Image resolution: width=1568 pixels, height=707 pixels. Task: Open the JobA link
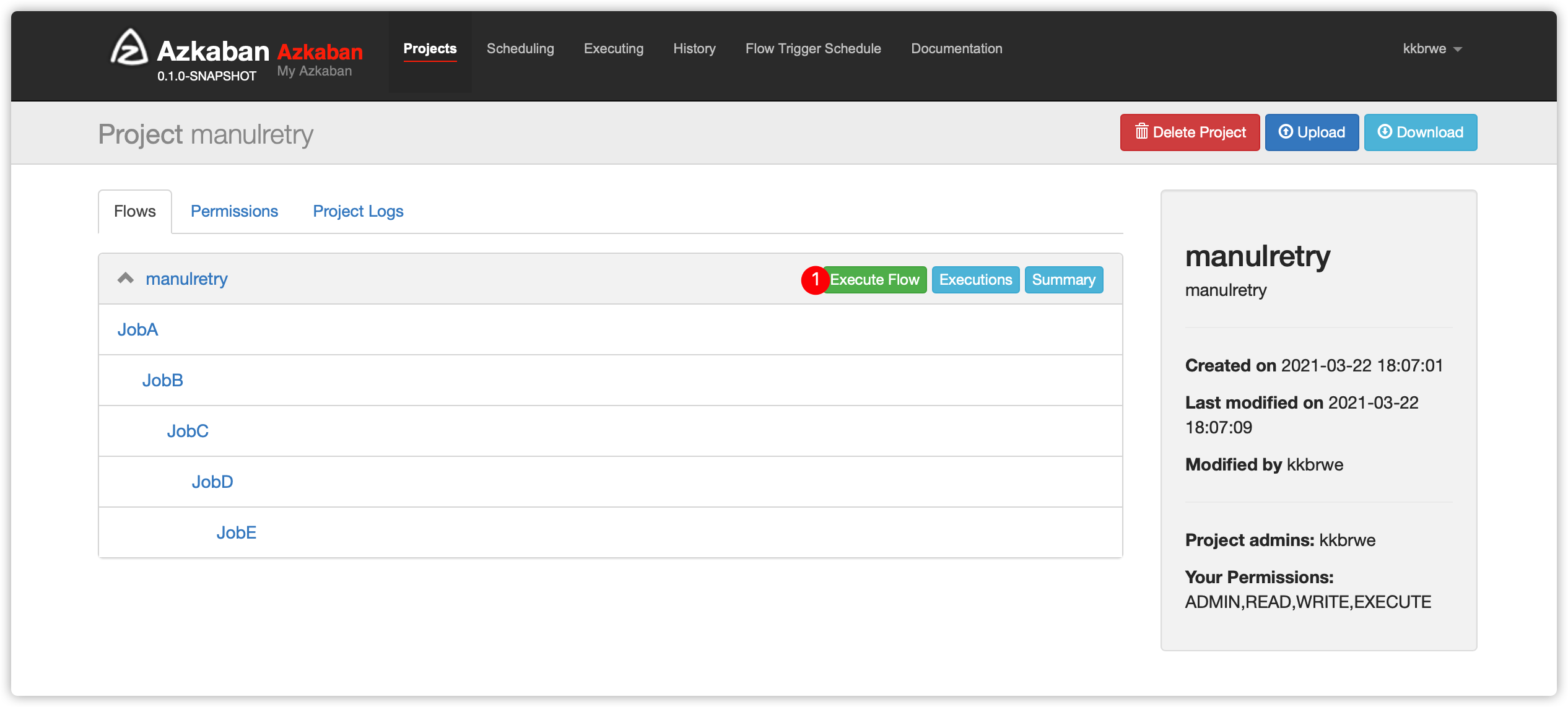click(x=137, y=330)
